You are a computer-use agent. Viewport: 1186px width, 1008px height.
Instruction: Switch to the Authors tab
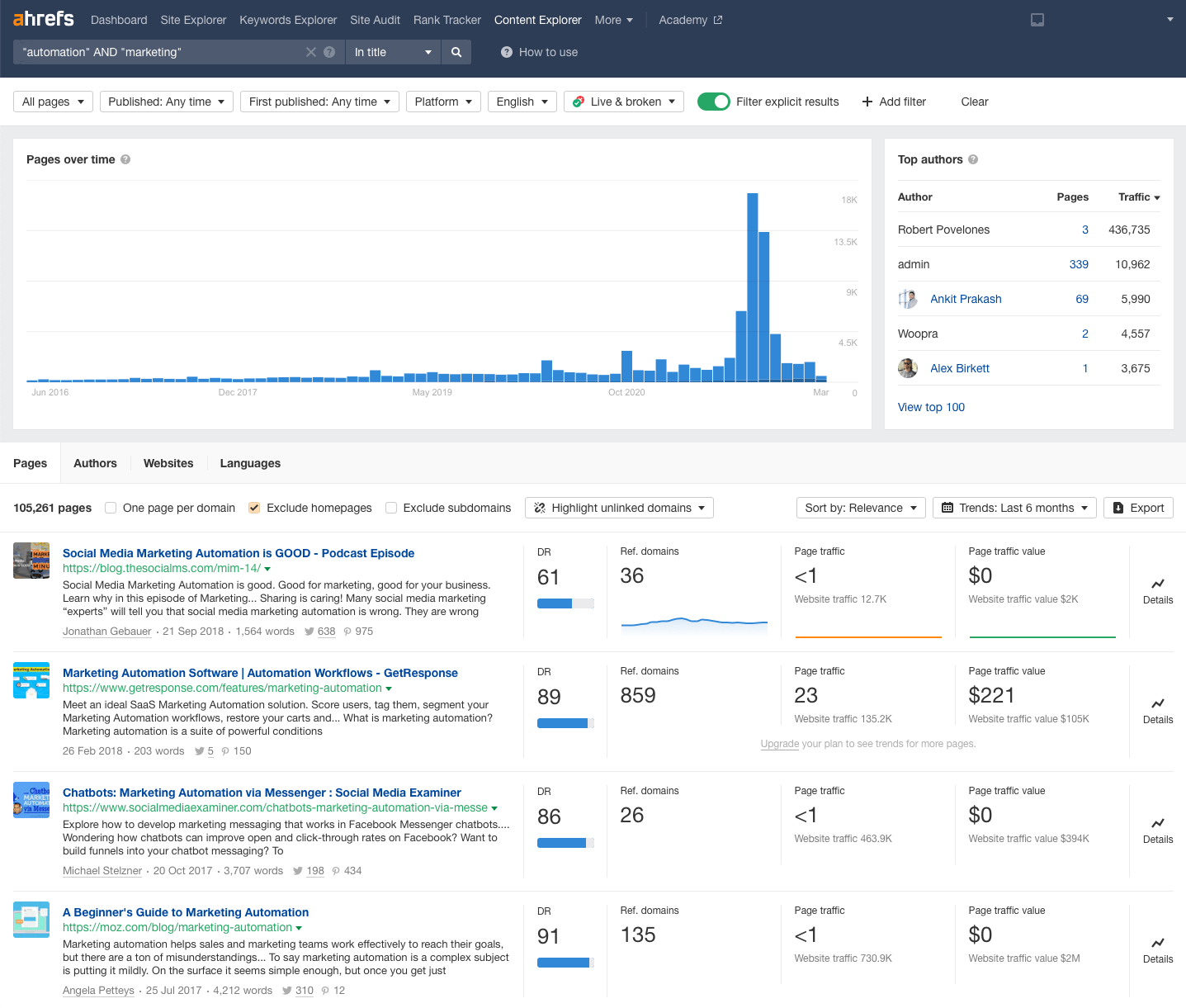tap(94, 463)
